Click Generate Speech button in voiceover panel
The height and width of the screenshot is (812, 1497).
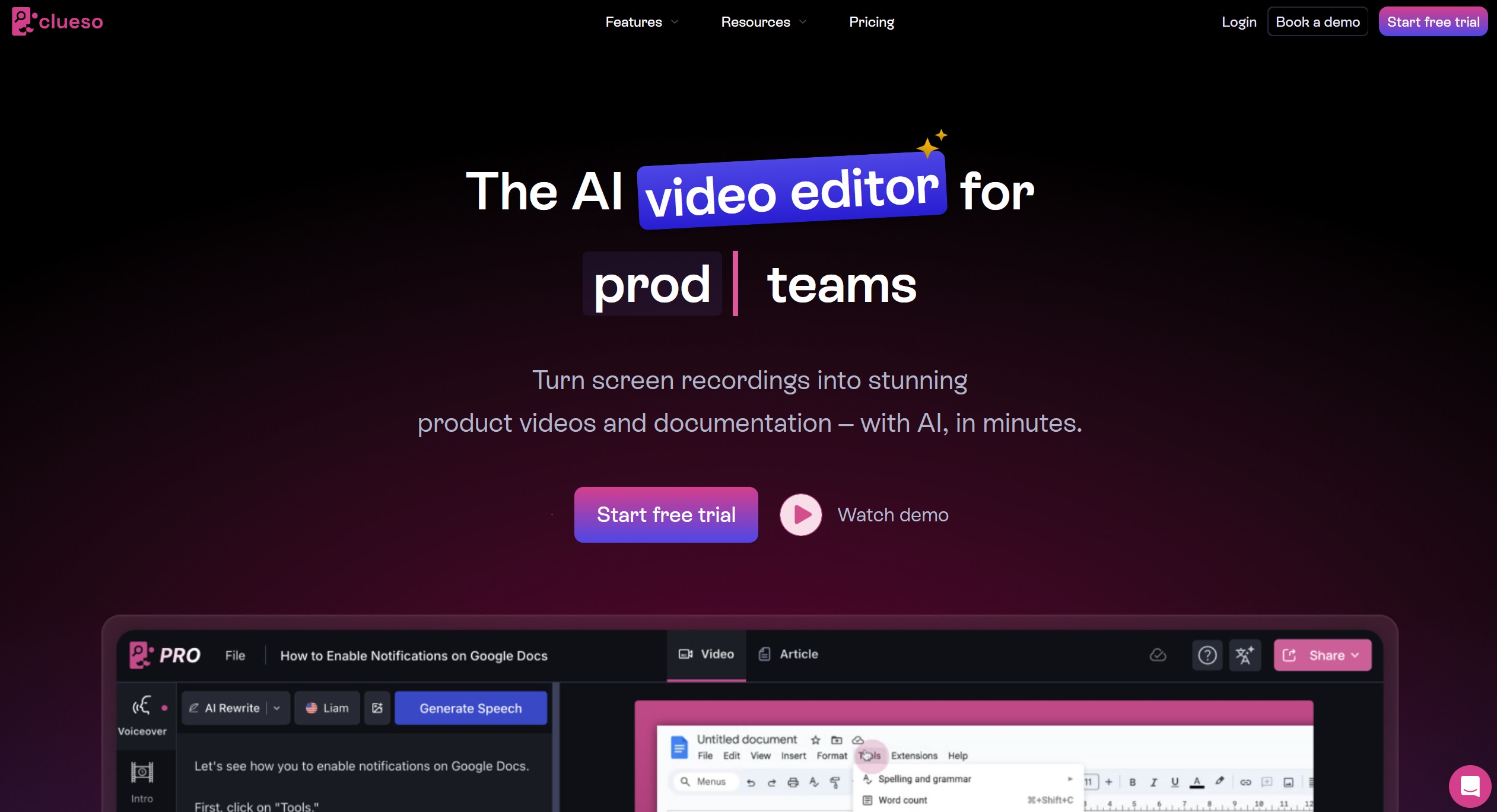click(470, 707)
